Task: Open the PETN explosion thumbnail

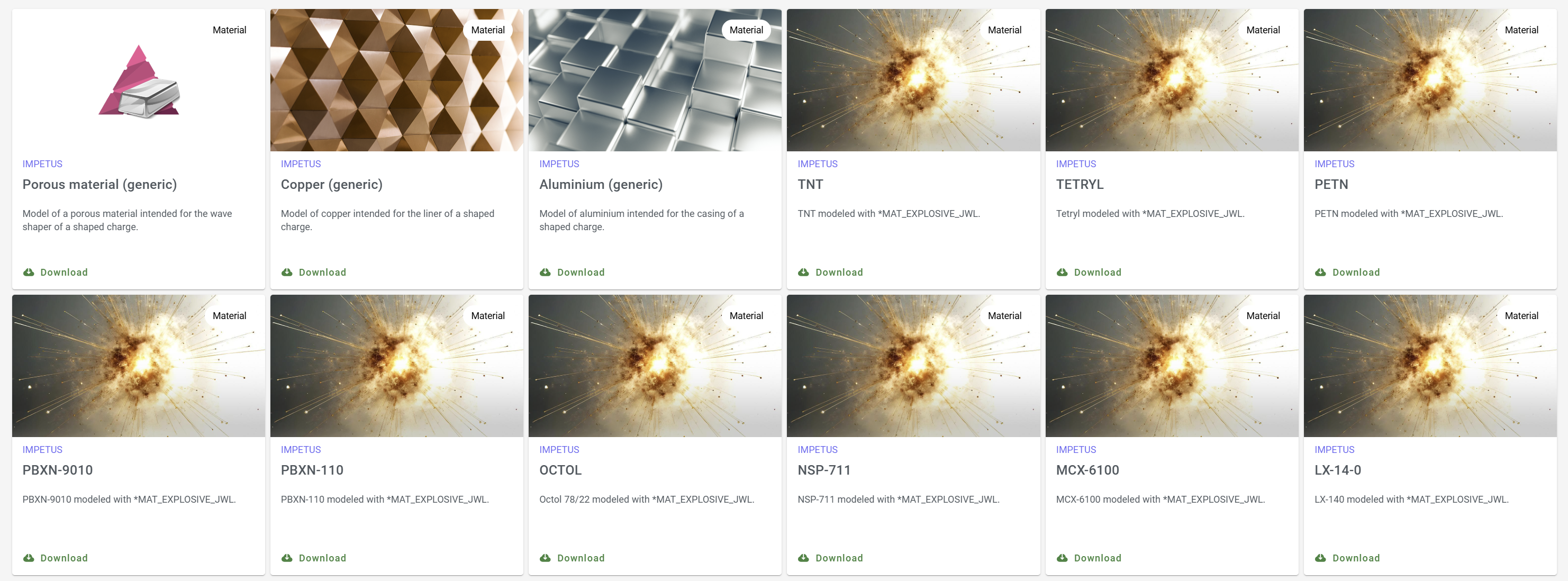Action: tap(1430, 80)
